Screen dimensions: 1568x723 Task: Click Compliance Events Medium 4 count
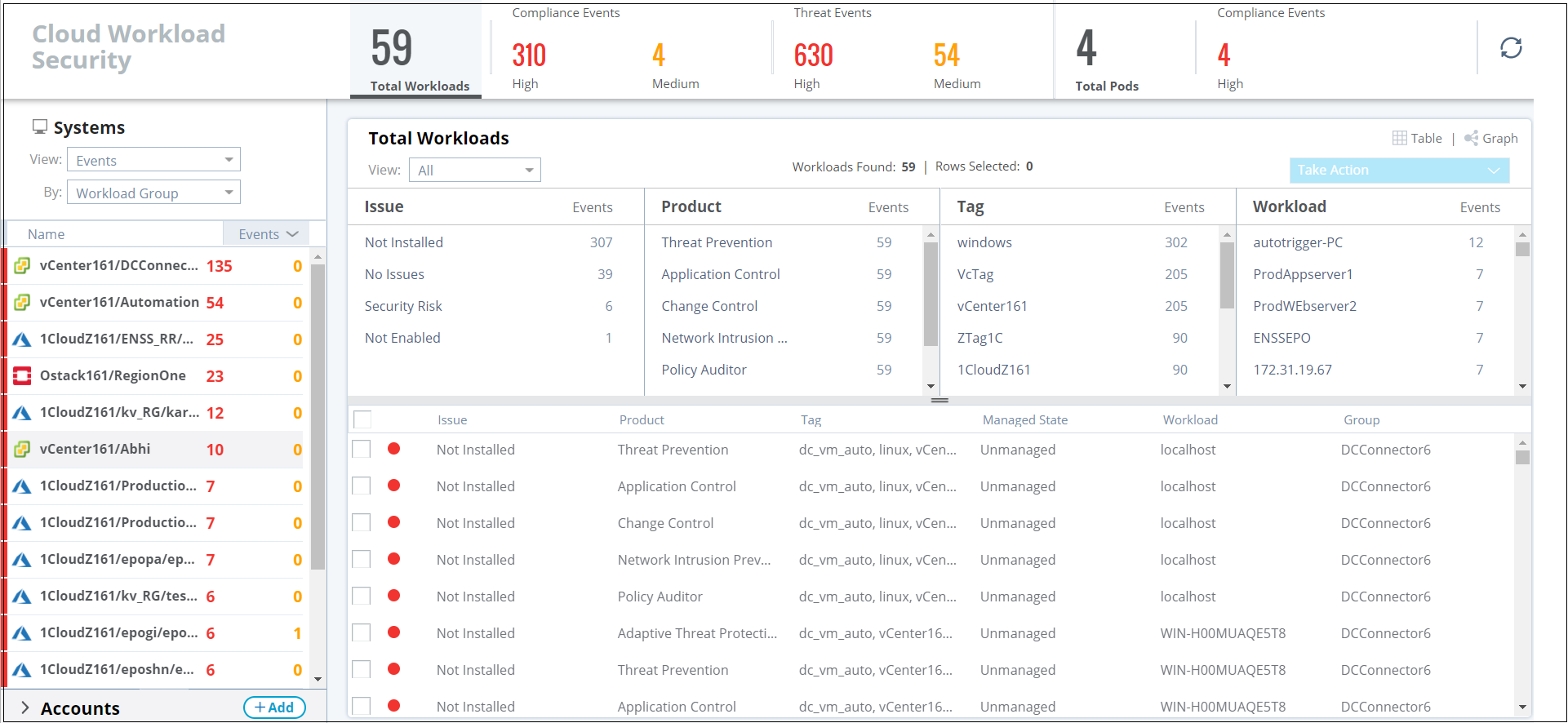(659, 55)
